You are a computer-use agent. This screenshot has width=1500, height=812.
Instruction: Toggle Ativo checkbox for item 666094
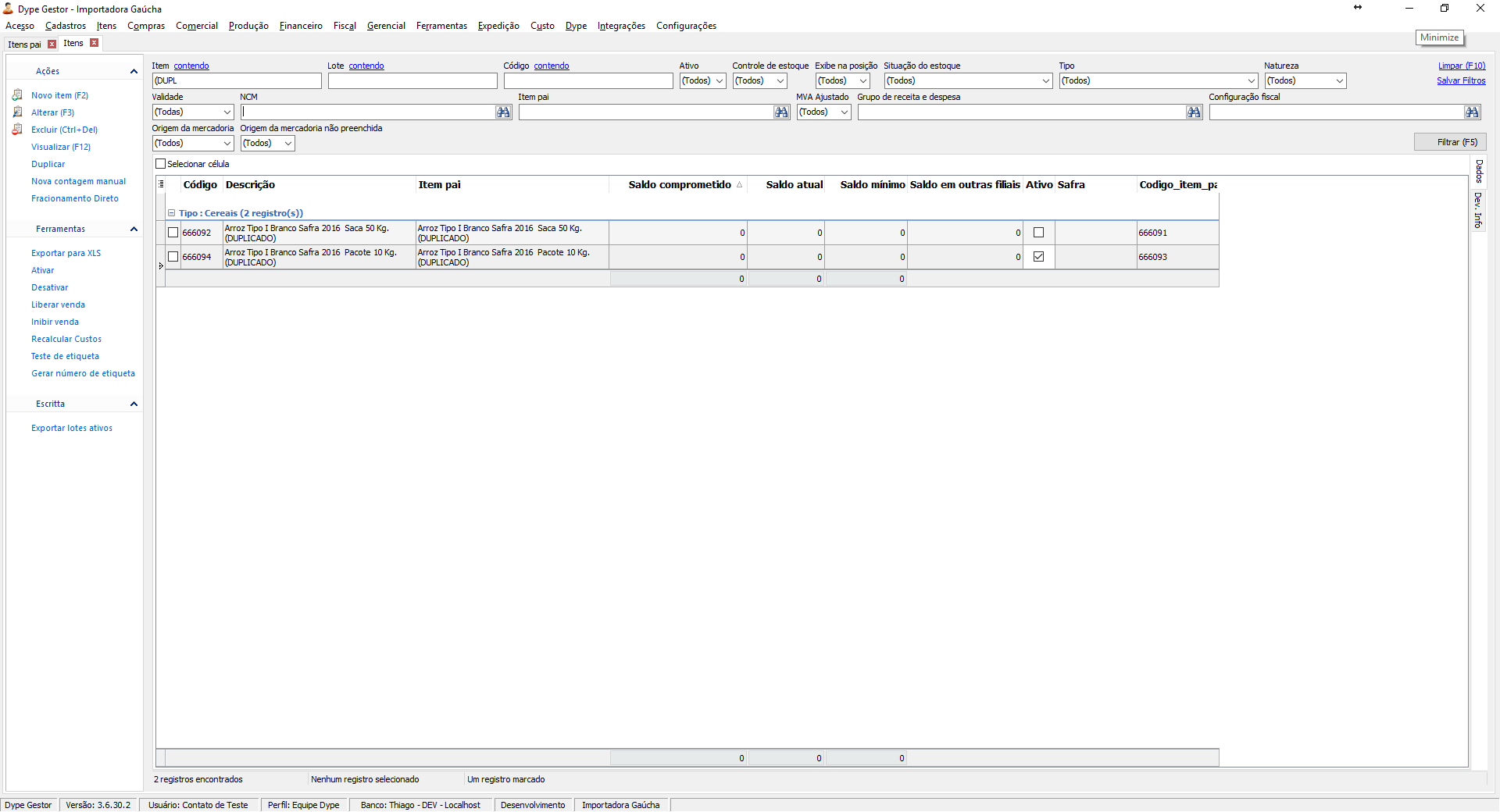pos(1039,257)
